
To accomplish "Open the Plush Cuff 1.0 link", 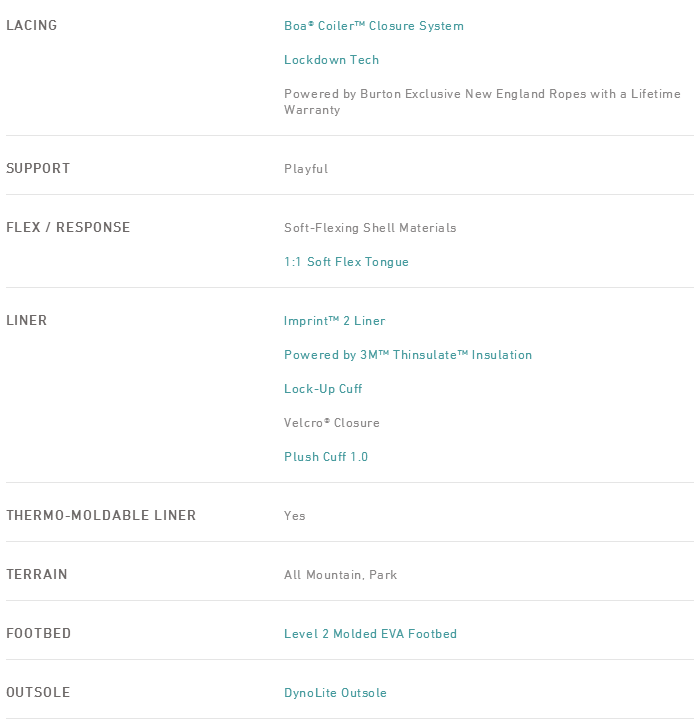I will coord(326,457).
